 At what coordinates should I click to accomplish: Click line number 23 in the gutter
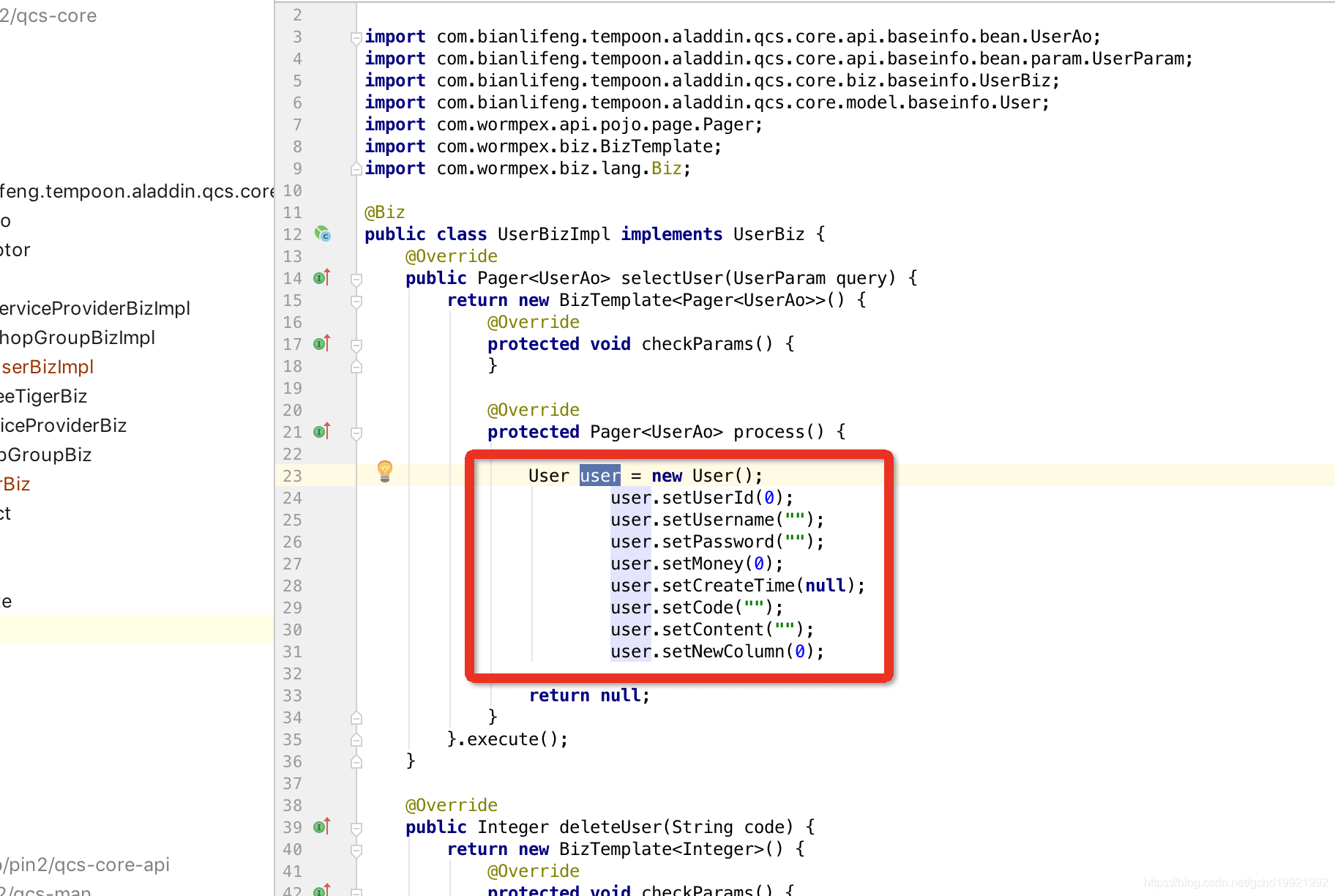click(293, 476)
